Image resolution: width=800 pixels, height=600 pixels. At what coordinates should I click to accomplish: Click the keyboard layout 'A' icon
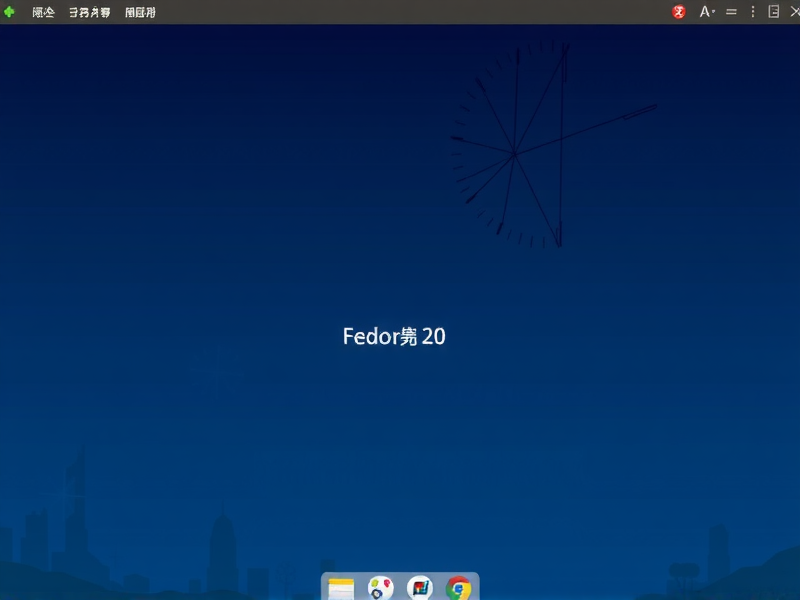pos(703,11)
